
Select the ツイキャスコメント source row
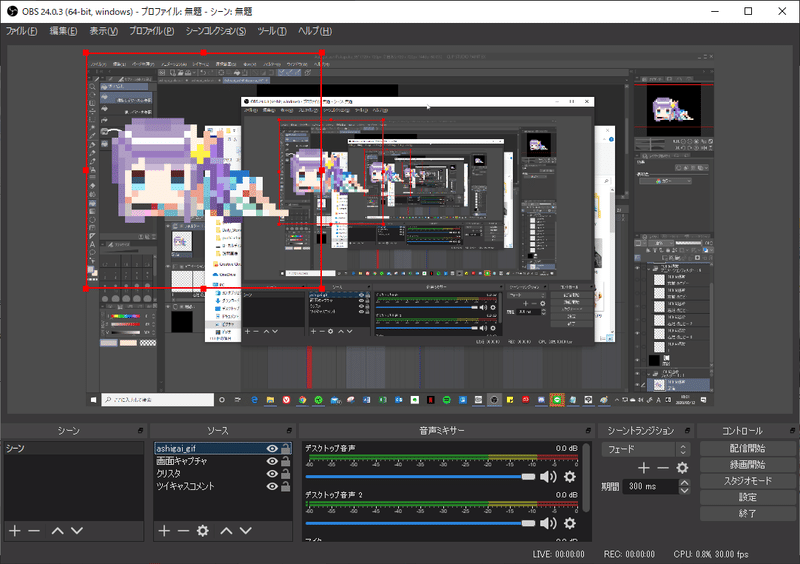pyautogui.click(x=223, y=486)
